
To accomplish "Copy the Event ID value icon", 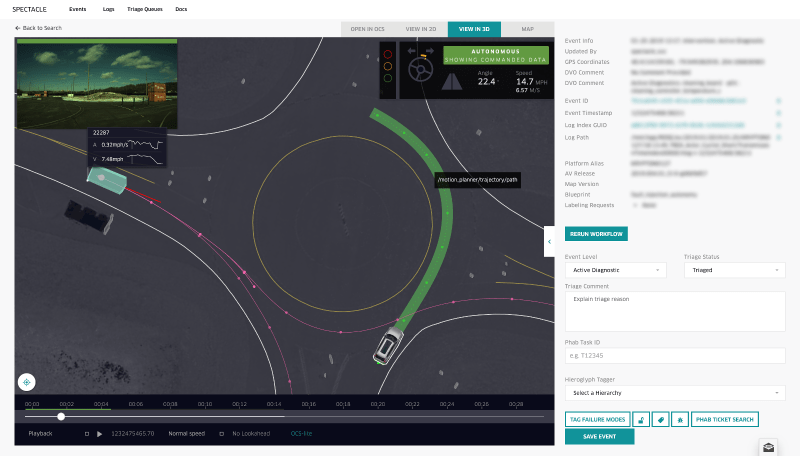I will (x=779, y=101).
